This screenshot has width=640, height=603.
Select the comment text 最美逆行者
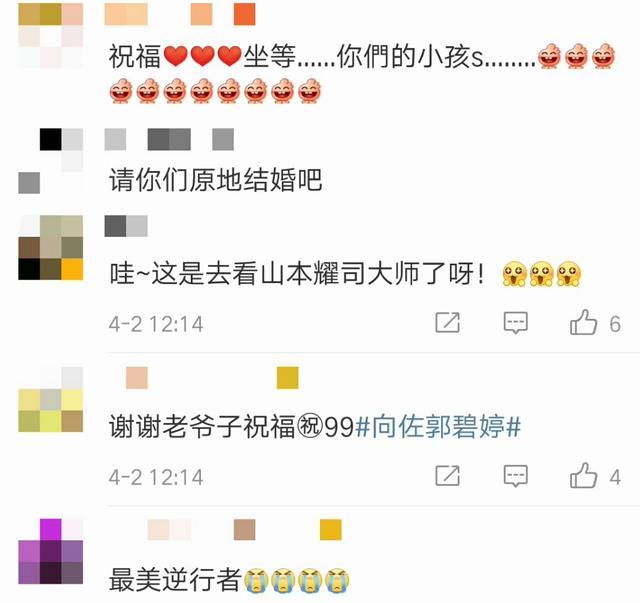click(x=174, y=580)
